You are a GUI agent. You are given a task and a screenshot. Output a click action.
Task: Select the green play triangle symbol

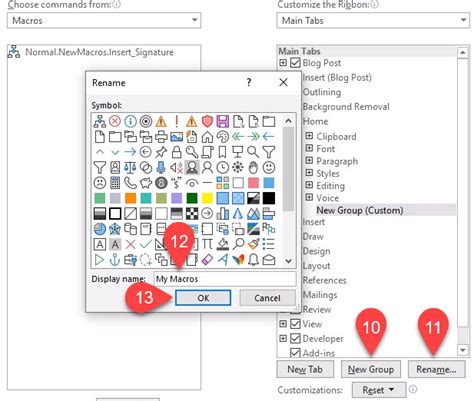(100, 259)
